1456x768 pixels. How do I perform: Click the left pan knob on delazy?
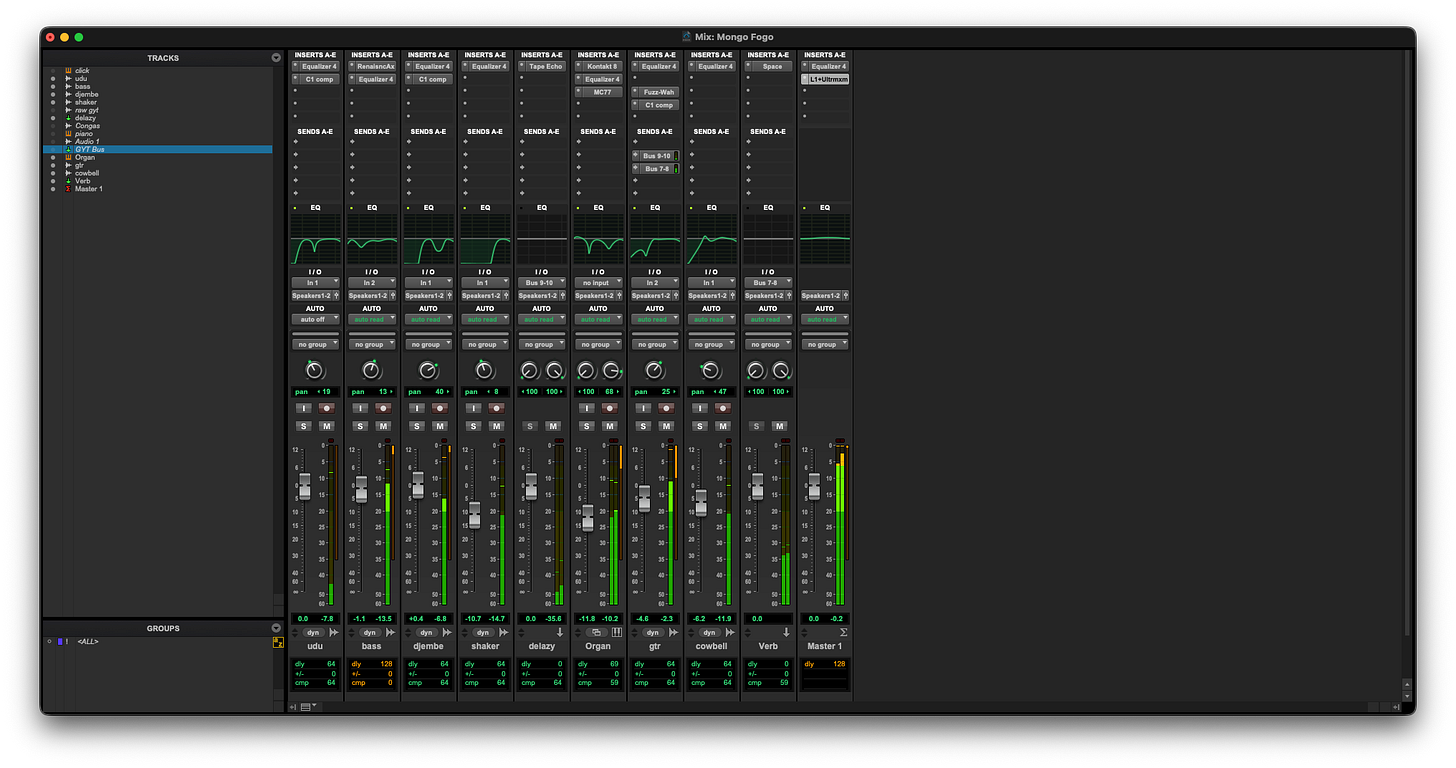coord(530,370)
